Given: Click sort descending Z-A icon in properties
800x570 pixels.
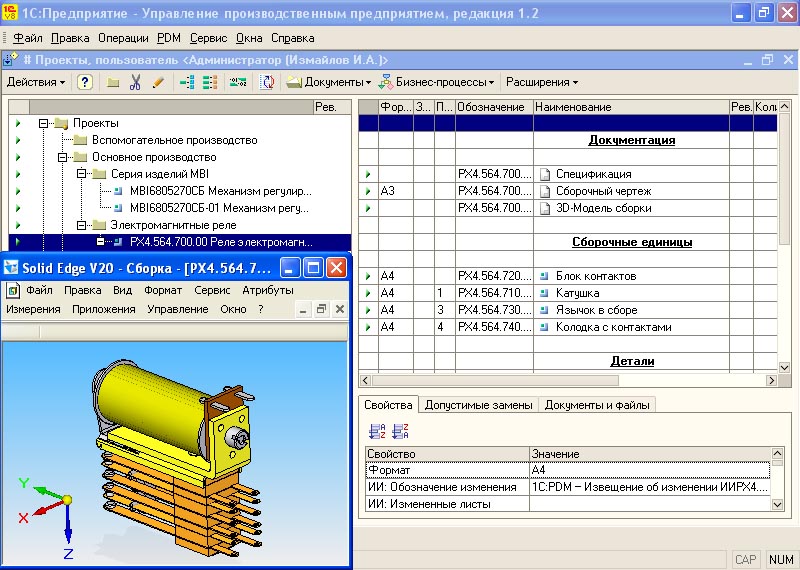Looking at the screenshot, I should [x=400, y=431].
